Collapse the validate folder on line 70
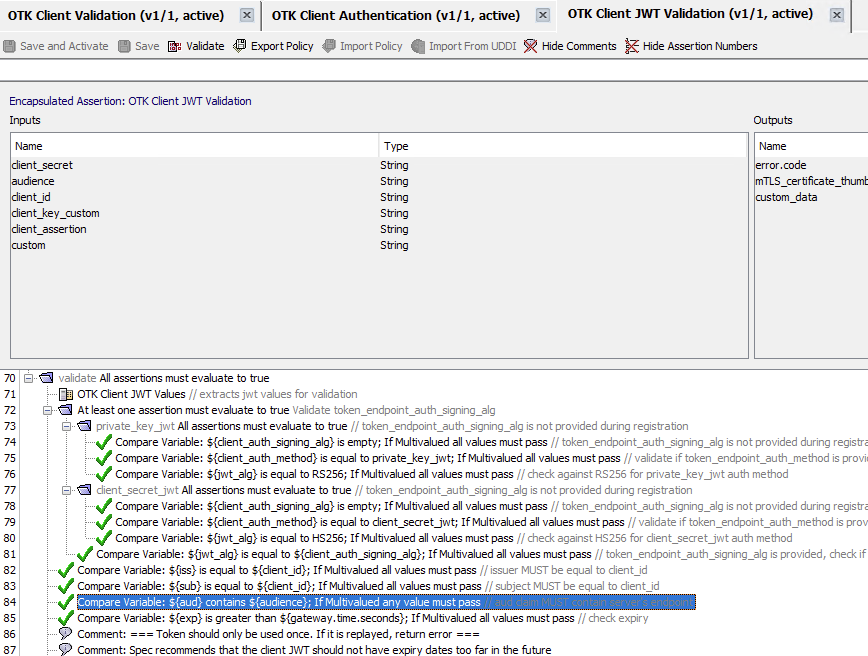 point(28,379)
